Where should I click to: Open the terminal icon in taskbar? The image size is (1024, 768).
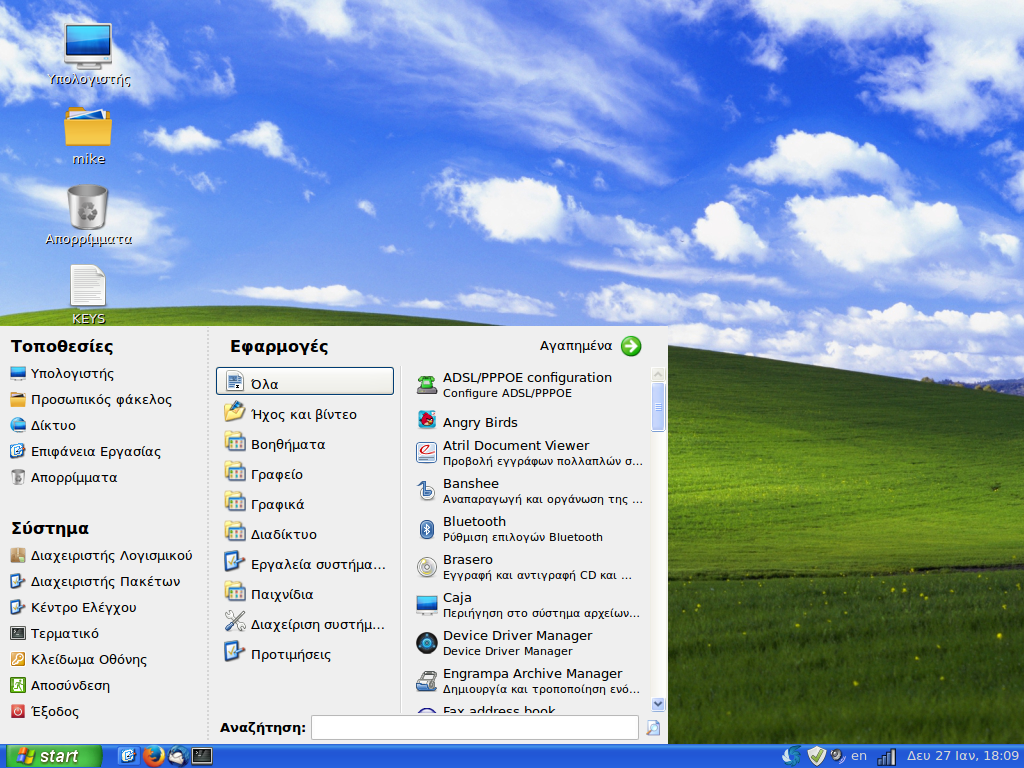(x=202, y=756)
